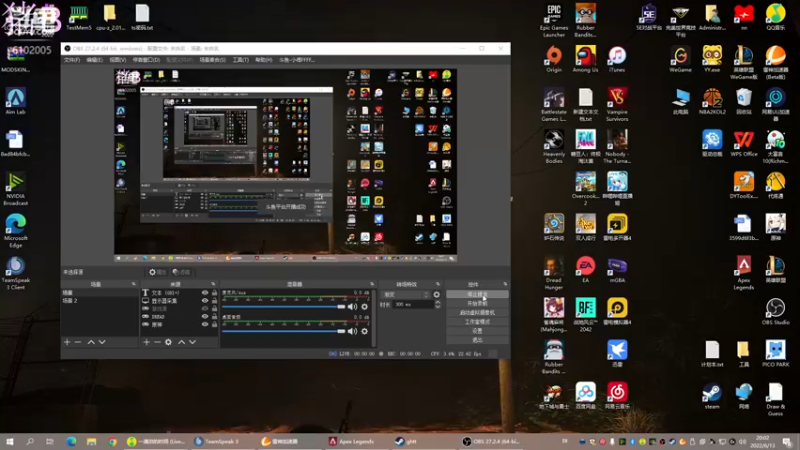Toggle lock of the last source row

pos(214,324)
